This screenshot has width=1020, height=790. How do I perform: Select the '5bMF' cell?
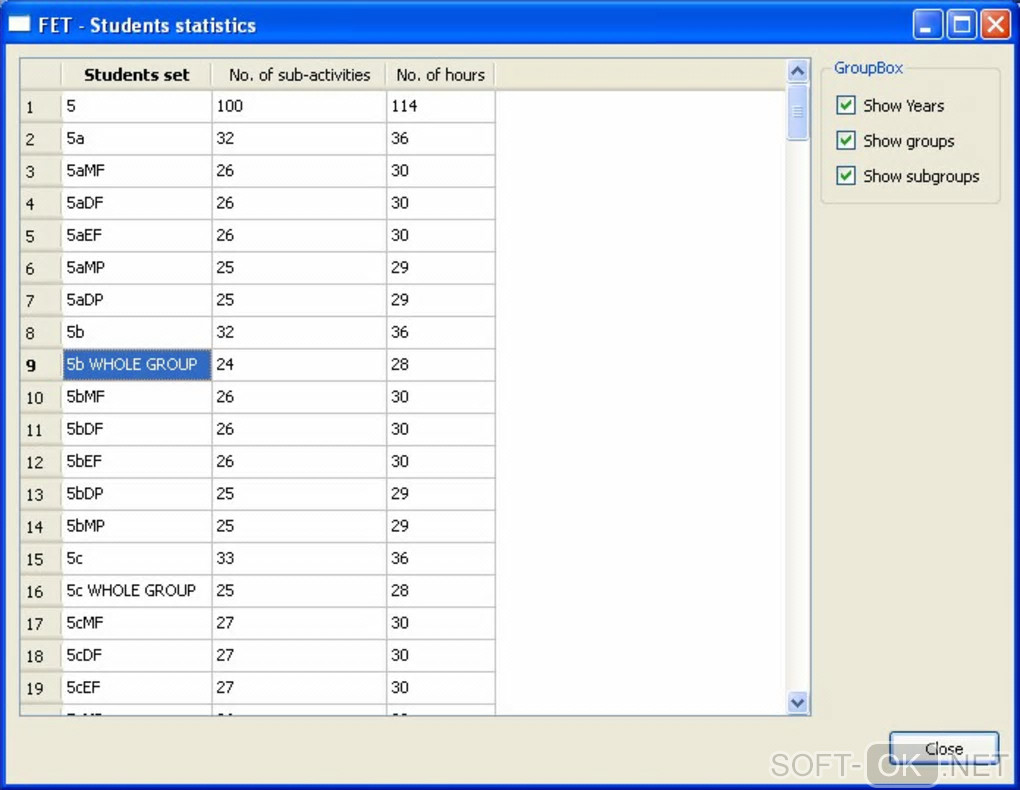coord(137,397)
